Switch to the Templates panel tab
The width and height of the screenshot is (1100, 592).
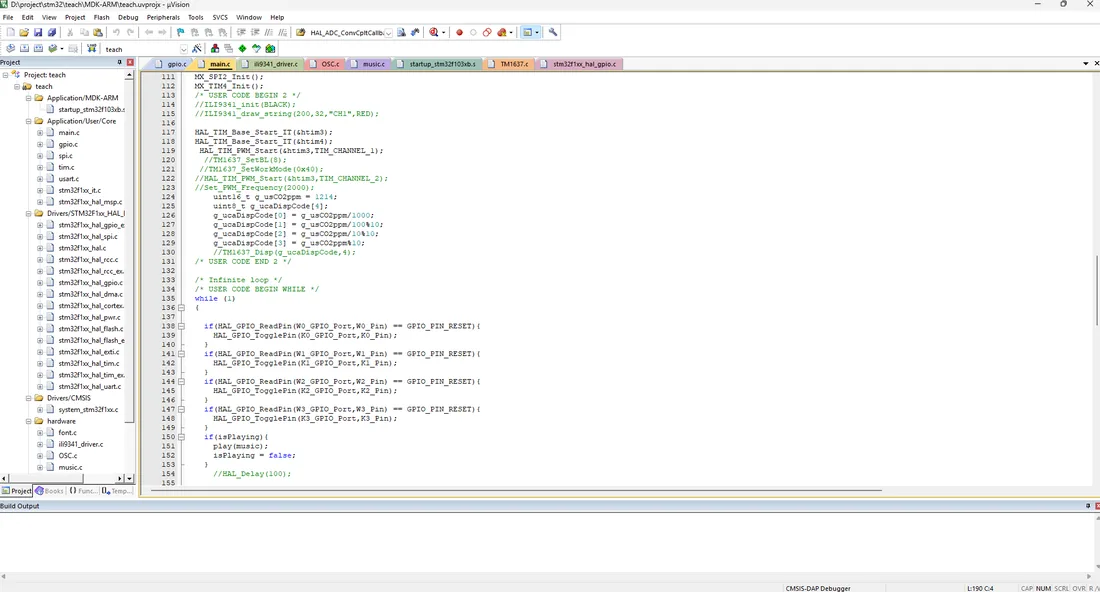(x=116, y=491)
